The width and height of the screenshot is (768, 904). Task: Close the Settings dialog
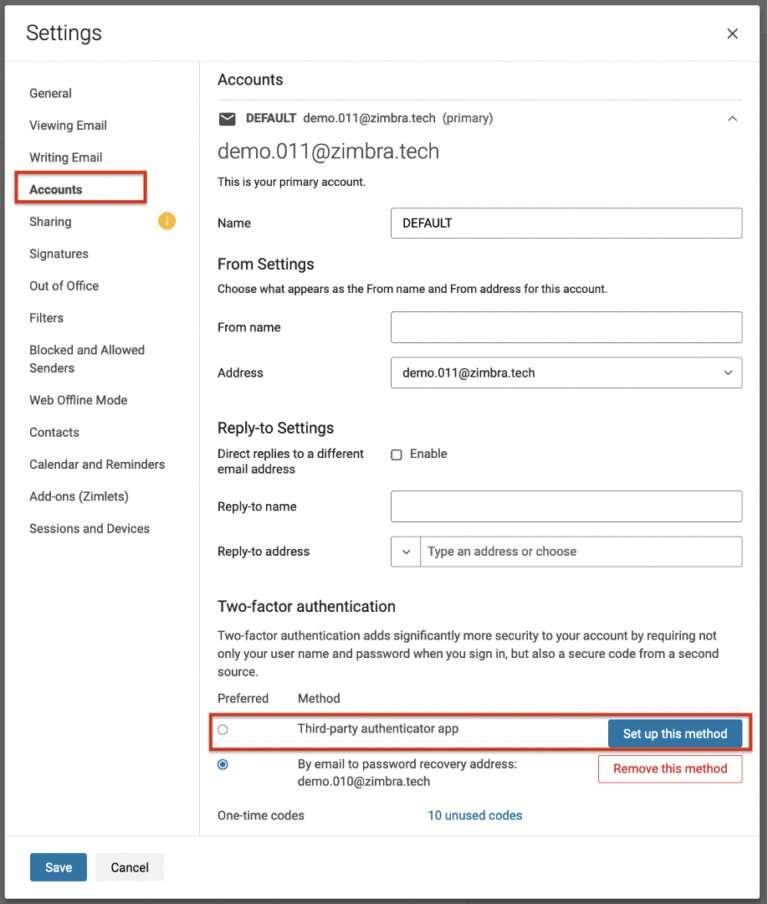click(x=732, y=33)
